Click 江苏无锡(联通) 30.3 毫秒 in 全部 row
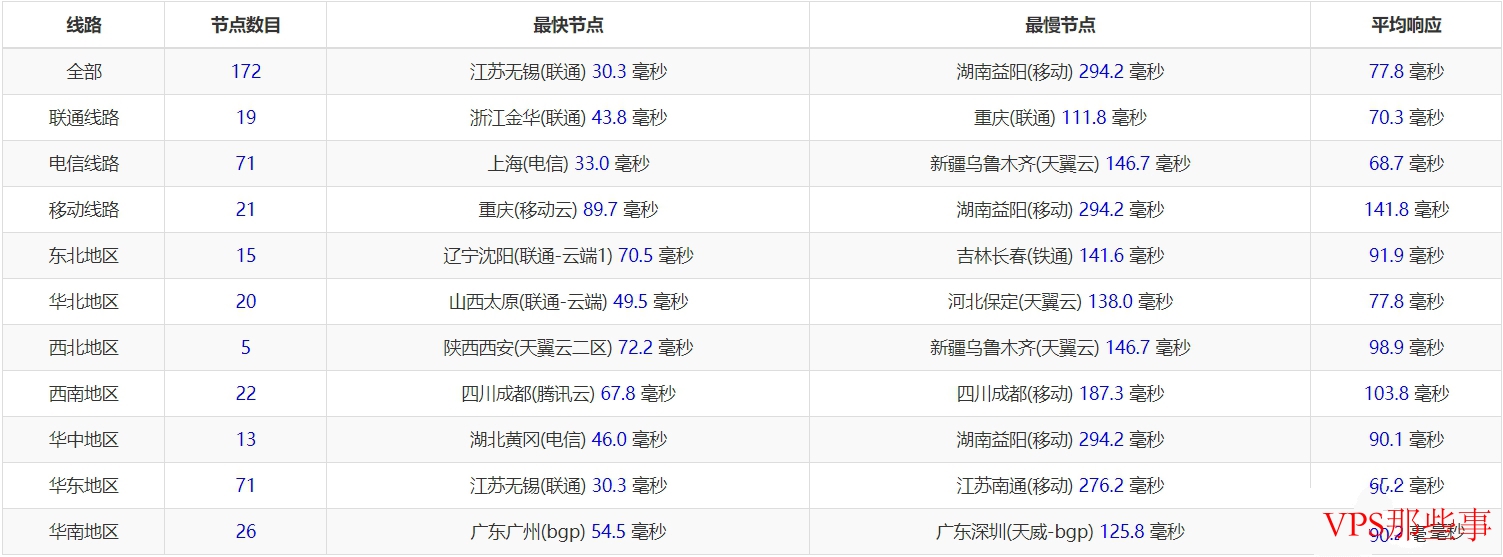1503x557 pixels. (x=568, y=72)
